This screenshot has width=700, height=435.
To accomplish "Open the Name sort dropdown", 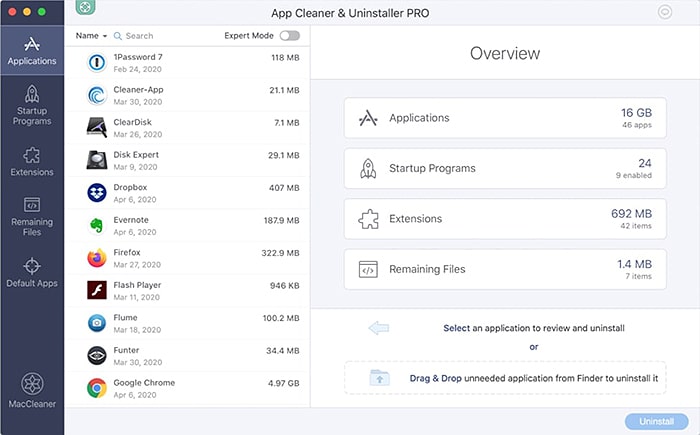I will pos(91,36).
